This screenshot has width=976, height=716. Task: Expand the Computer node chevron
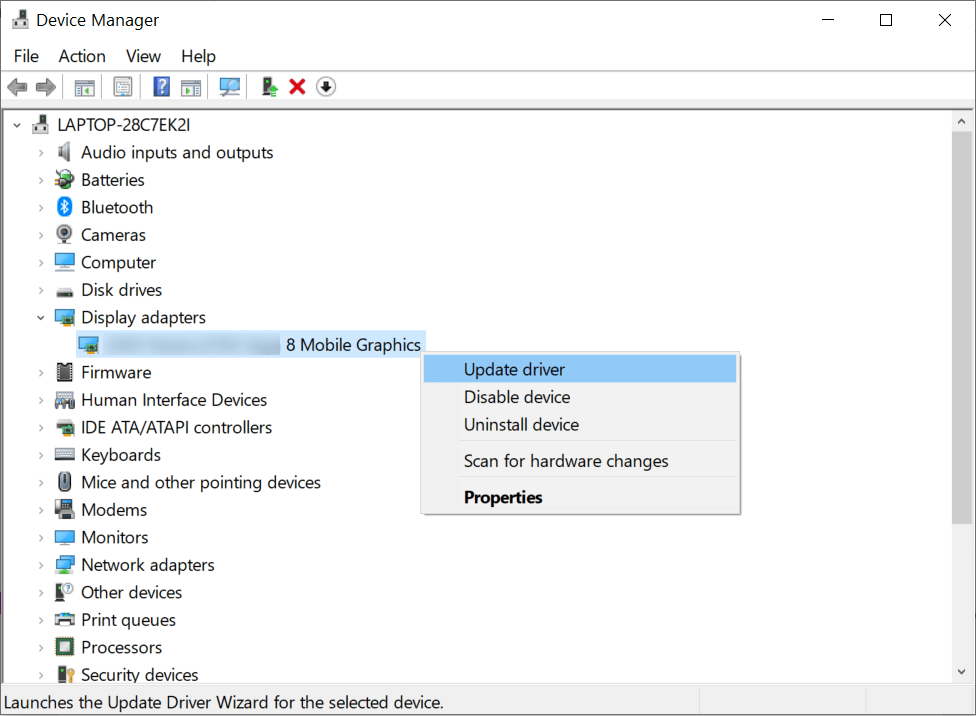tap(40, 263)
